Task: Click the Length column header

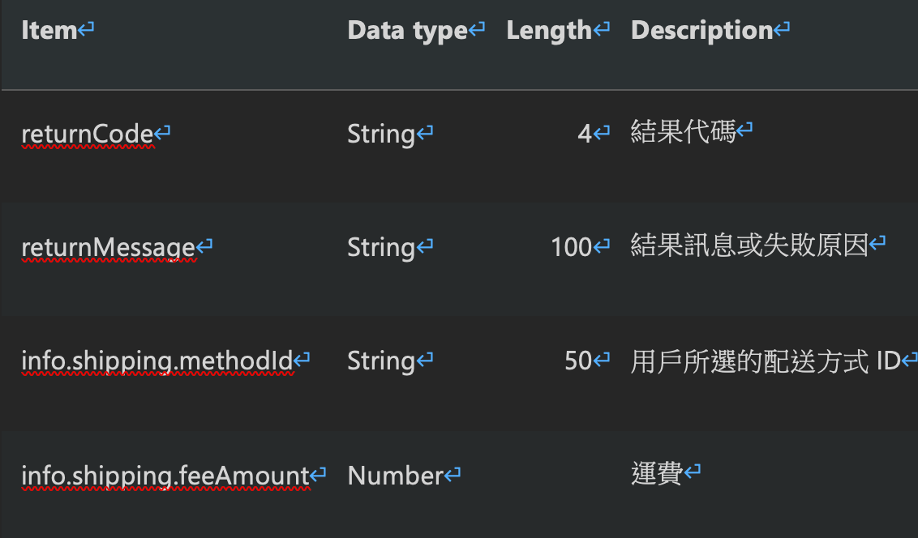Action: (x=549, y=32)
